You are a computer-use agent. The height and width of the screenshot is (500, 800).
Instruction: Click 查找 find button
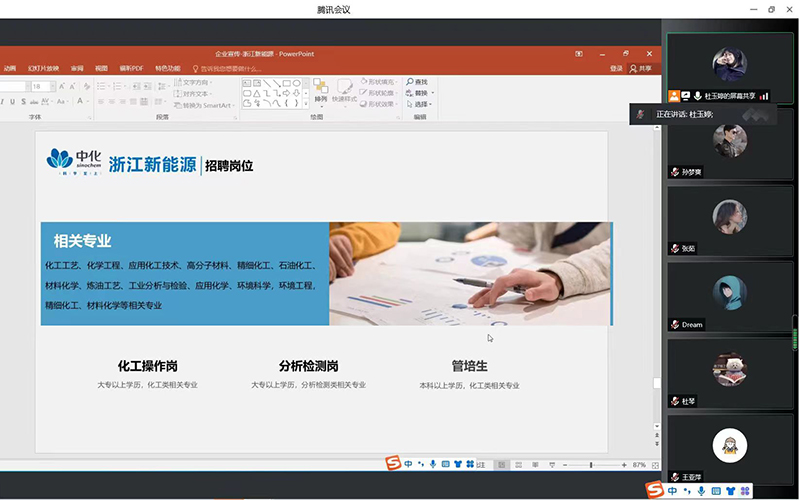click(417, 82)
